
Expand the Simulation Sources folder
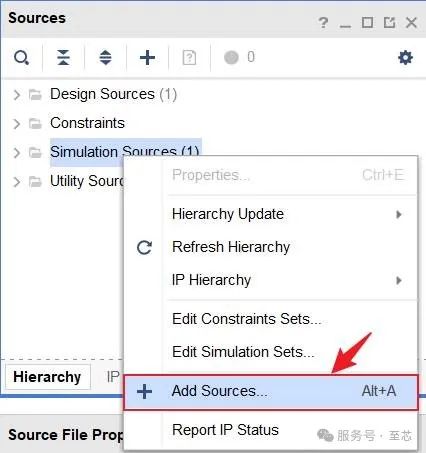click(17, 153)
